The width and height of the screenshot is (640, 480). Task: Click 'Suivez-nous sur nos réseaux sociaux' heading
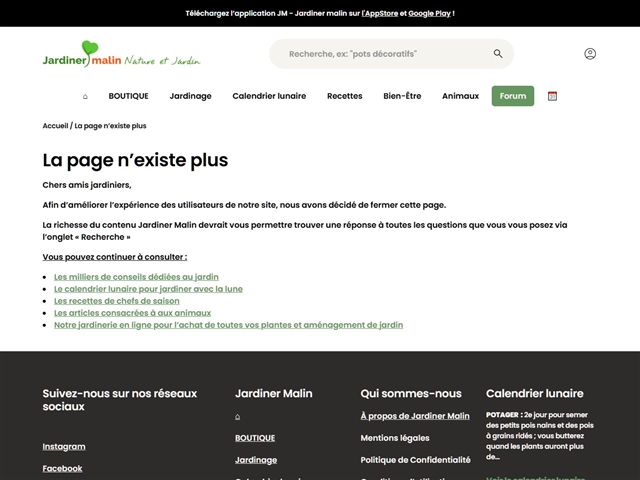click(x=120, y=400)
